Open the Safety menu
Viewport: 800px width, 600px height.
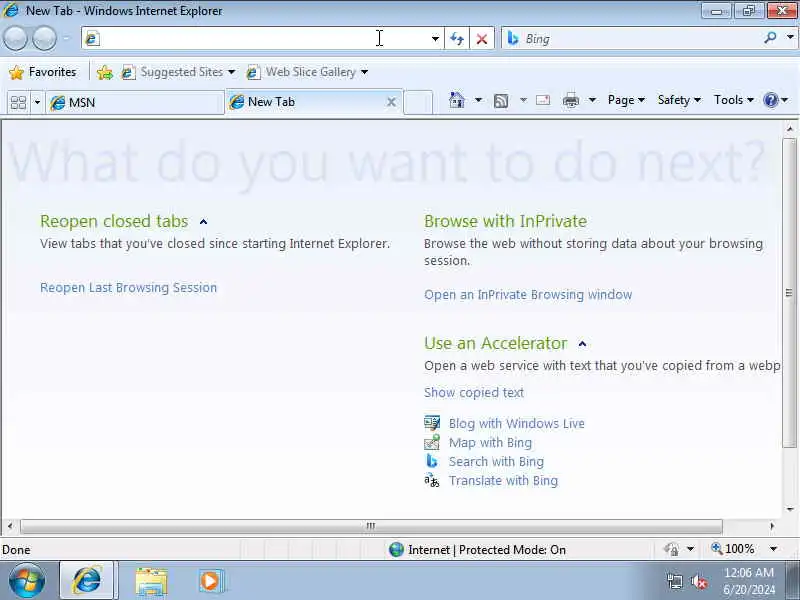click(x=679, y=100)
